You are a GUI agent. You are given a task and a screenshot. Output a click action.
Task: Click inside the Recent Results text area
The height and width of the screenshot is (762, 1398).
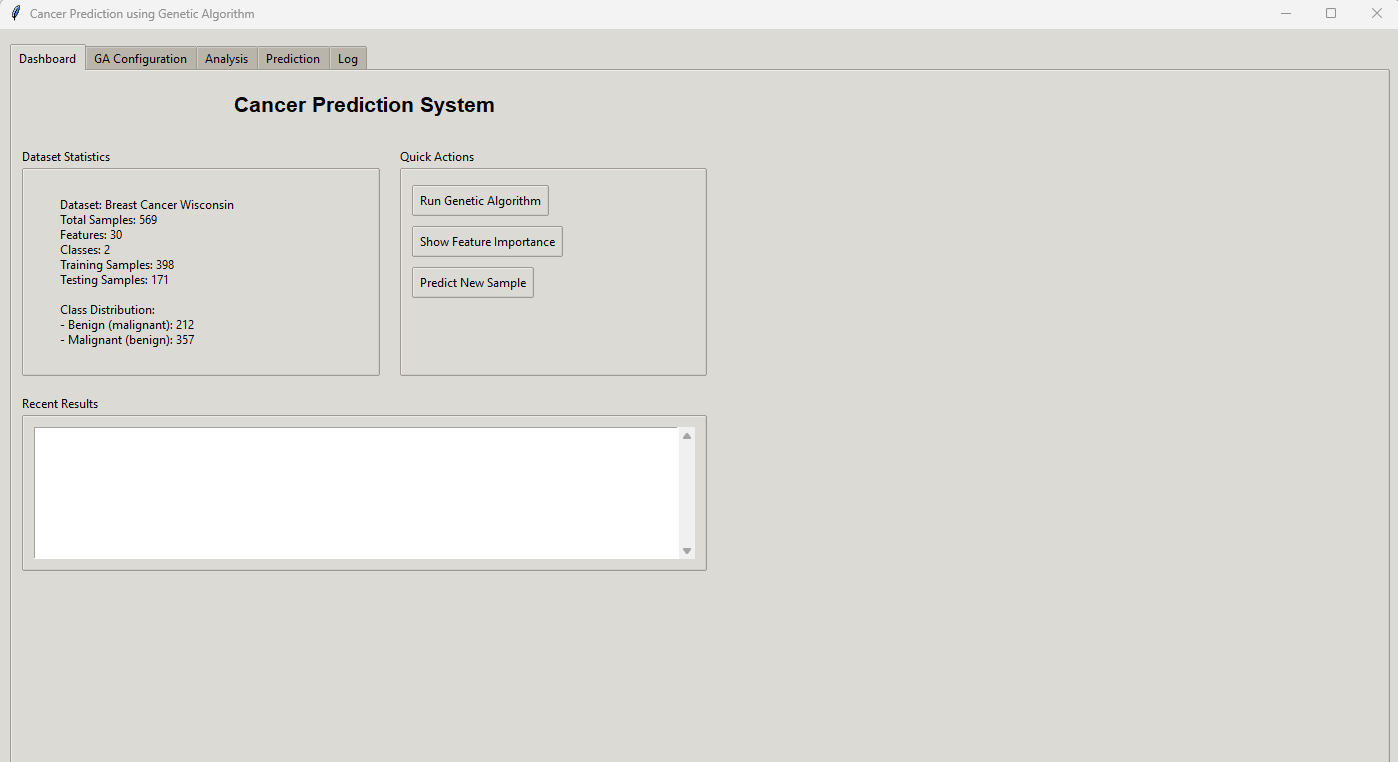tap(355, 493)
